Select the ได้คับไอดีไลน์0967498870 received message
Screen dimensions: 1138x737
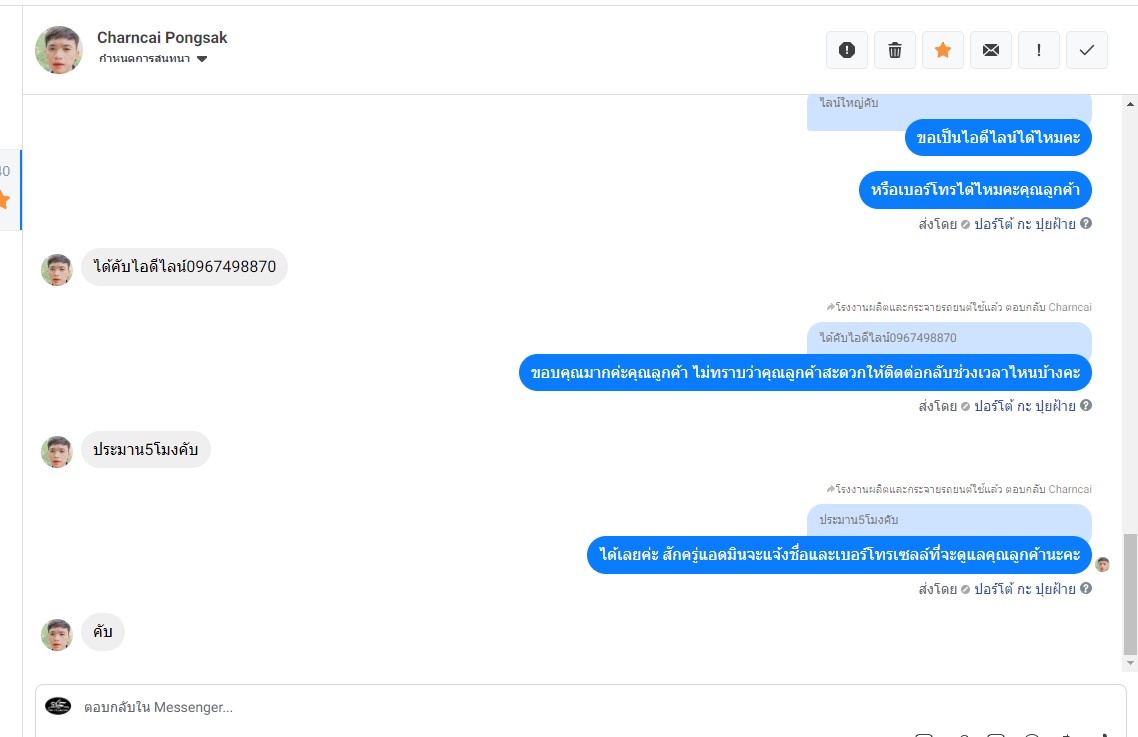184,266
